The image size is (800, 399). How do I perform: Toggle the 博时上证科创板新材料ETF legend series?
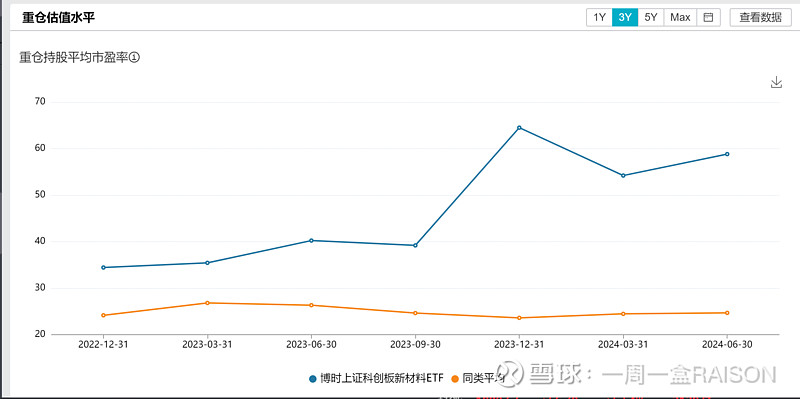[x=376, y=379]
